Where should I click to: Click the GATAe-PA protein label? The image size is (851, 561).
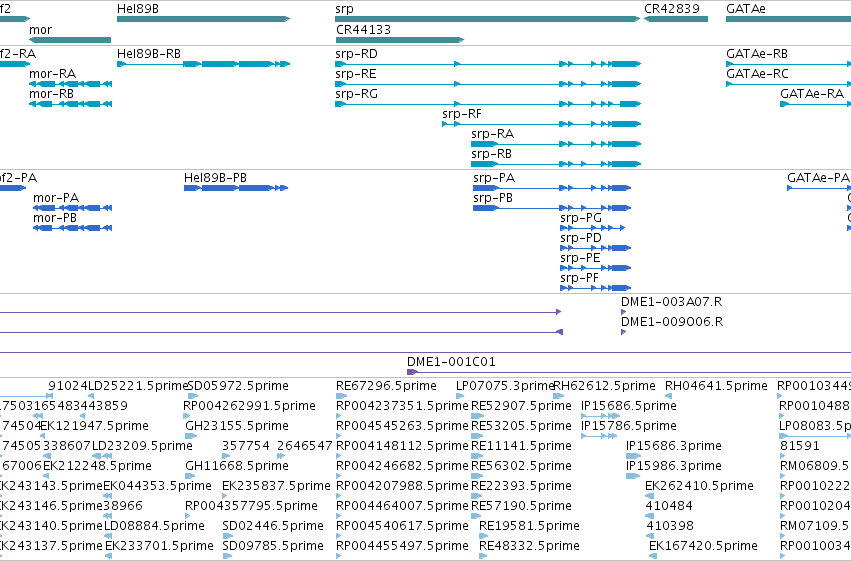click(818, 178)
